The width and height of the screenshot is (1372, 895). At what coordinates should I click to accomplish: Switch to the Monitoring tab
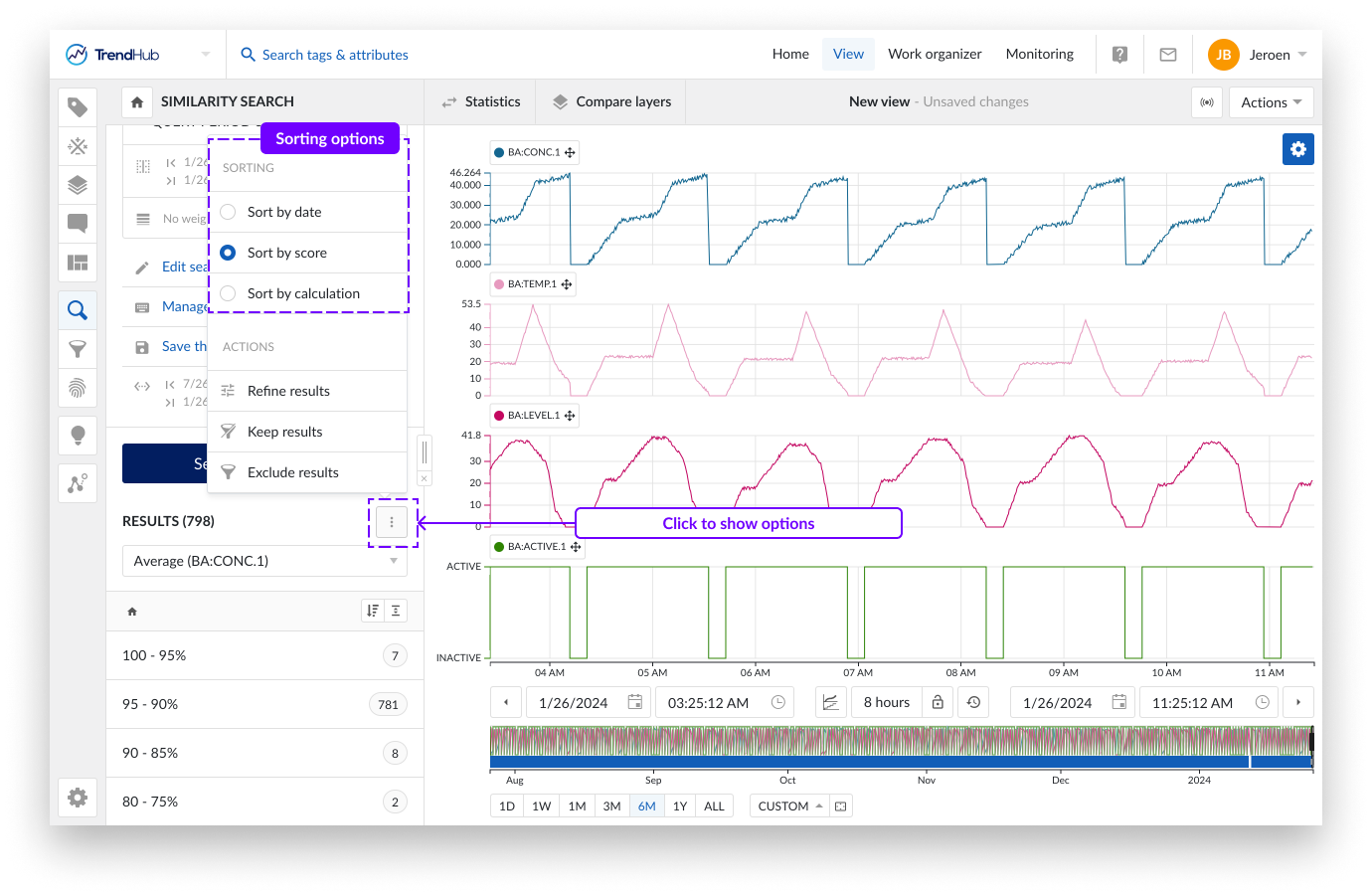coord(1039,55)
